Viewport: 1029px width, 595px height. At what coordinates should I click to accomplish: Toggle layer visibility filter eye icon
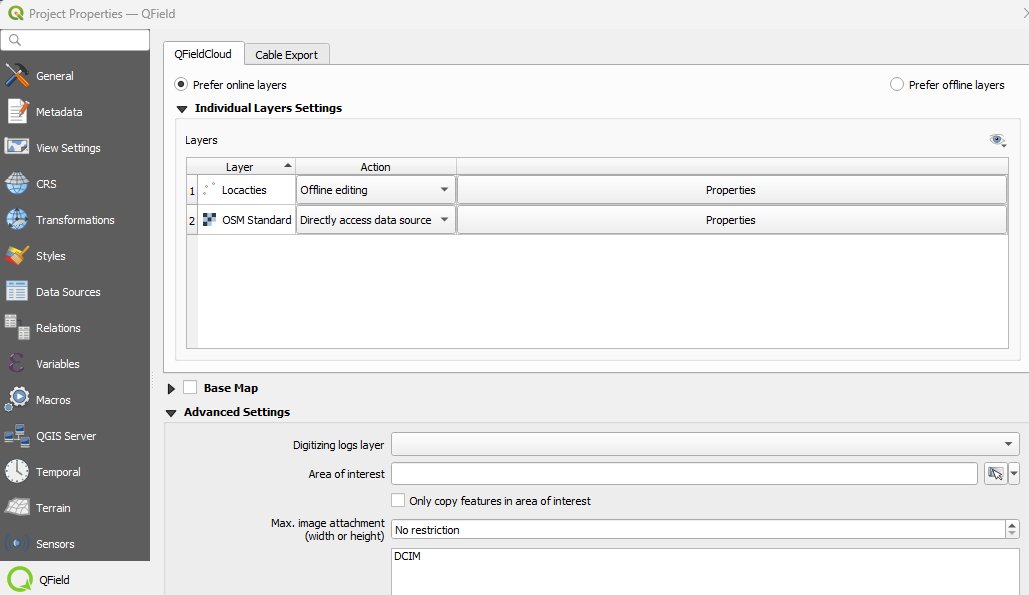pos(998,140)
